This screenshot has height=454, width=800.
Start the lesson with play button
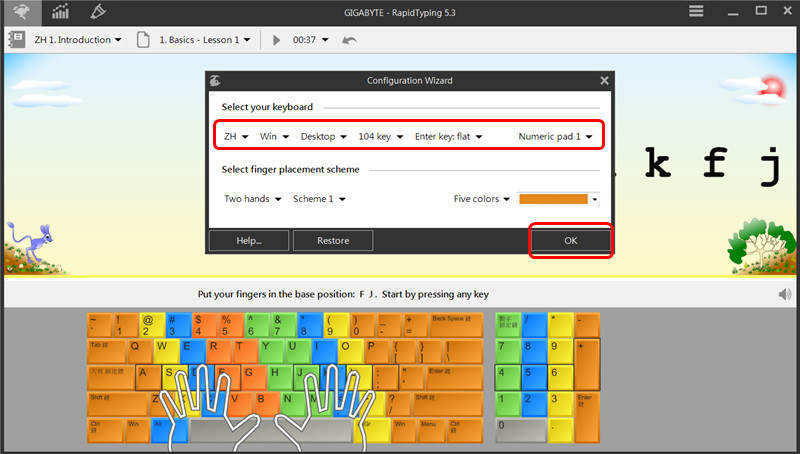(x=277, y=40)
